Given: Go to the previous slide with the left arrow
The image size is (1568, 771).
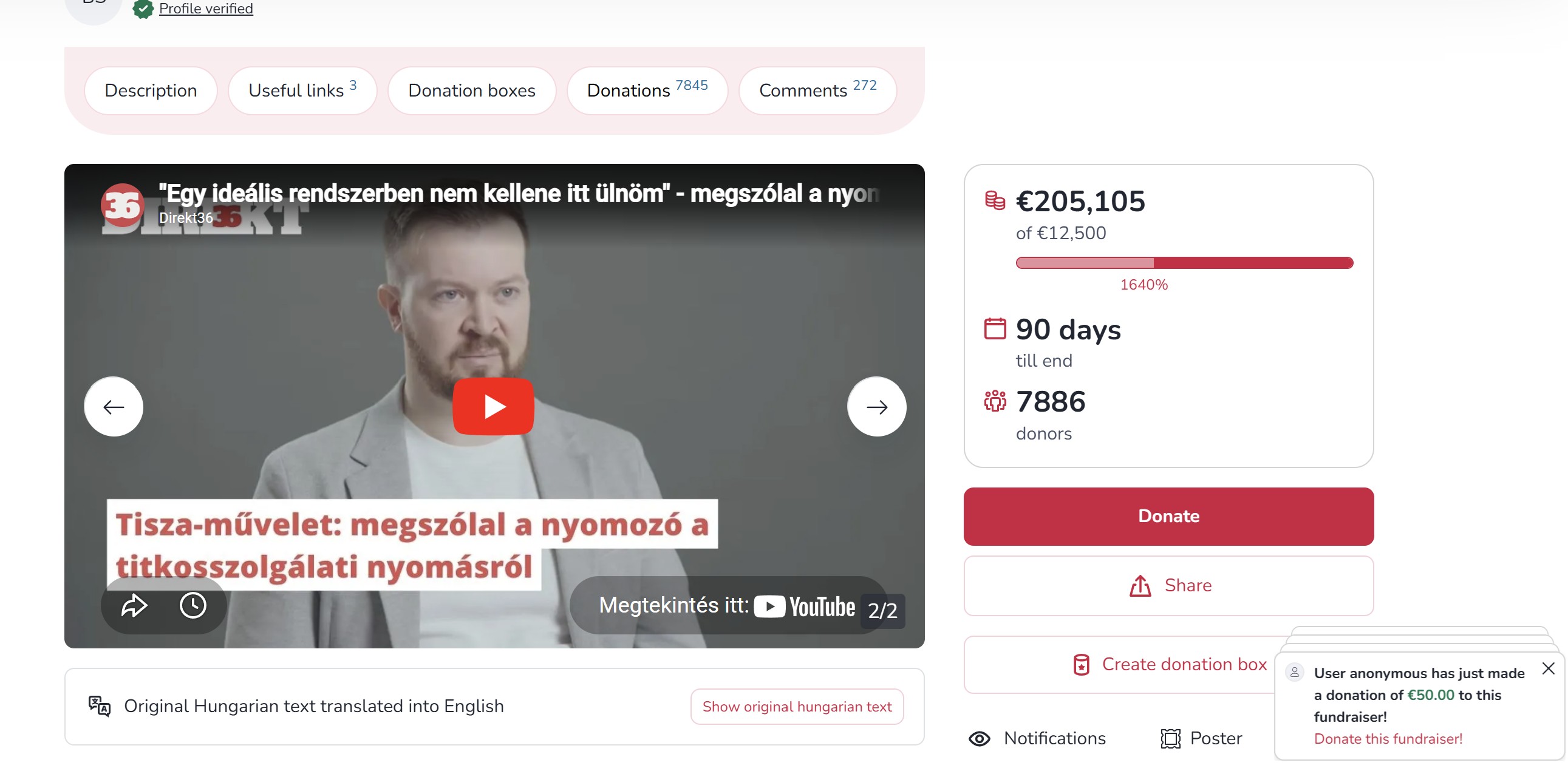Looking at the screenshot, I should 114,406.
